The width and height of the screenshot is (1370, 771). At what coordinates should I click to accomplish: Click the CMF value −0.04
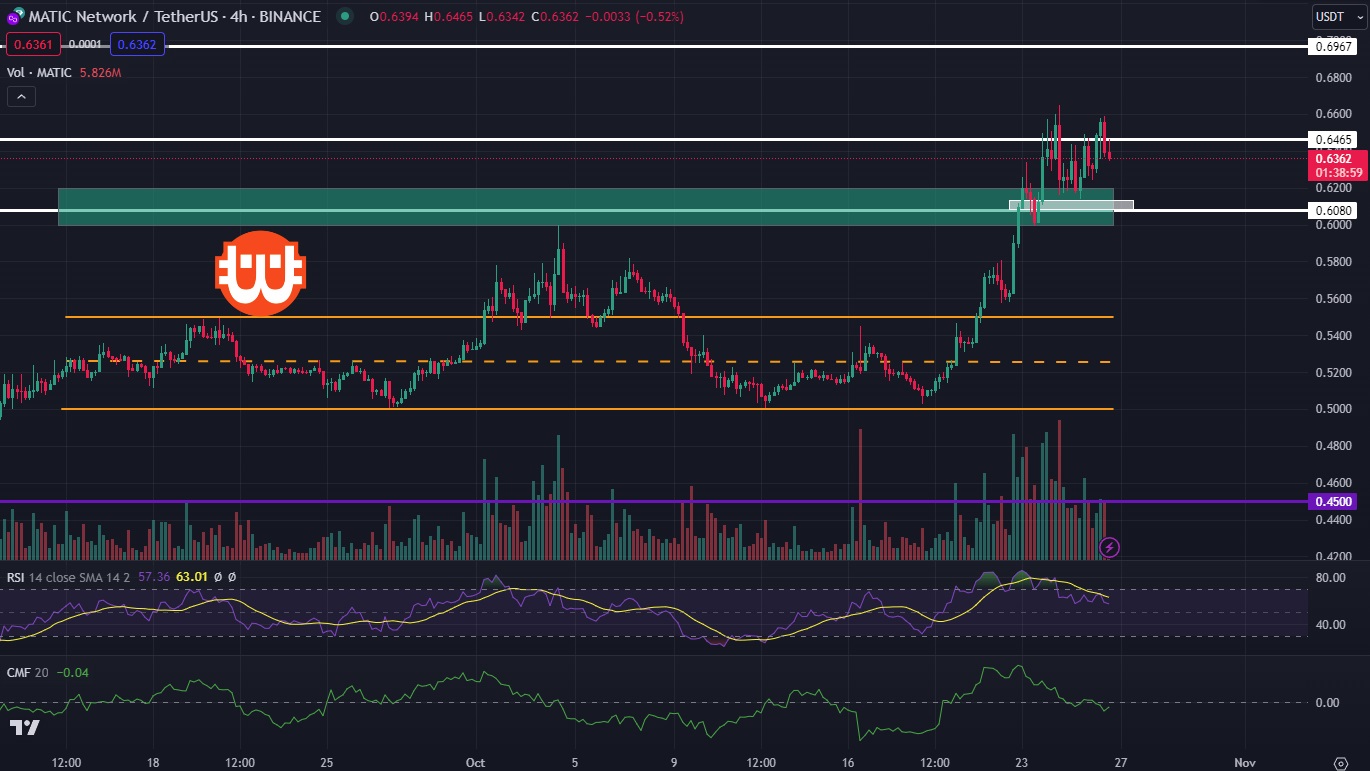coord(73,672)
